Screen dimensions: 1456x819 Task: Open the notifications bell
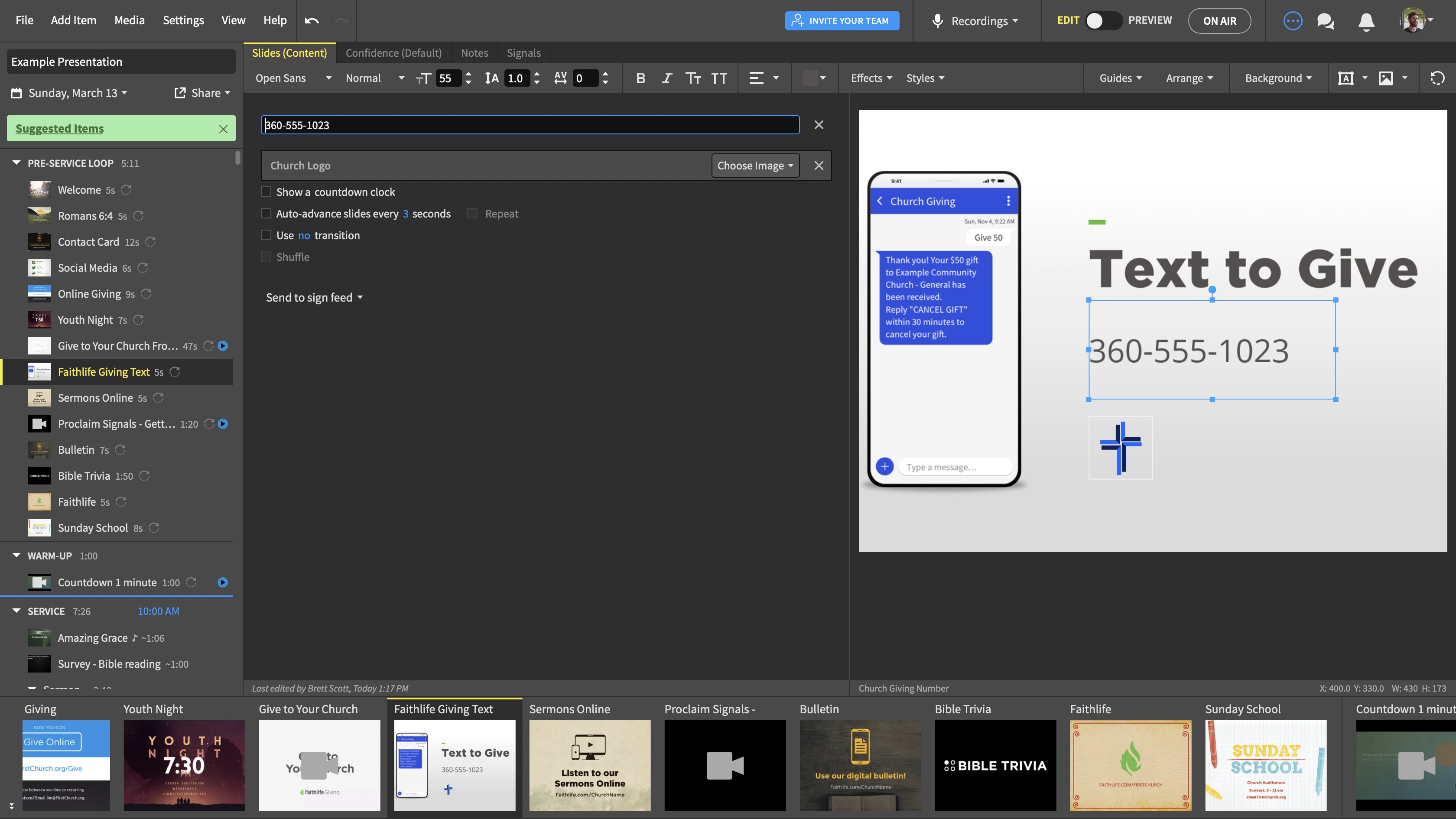coord(1366,21)
